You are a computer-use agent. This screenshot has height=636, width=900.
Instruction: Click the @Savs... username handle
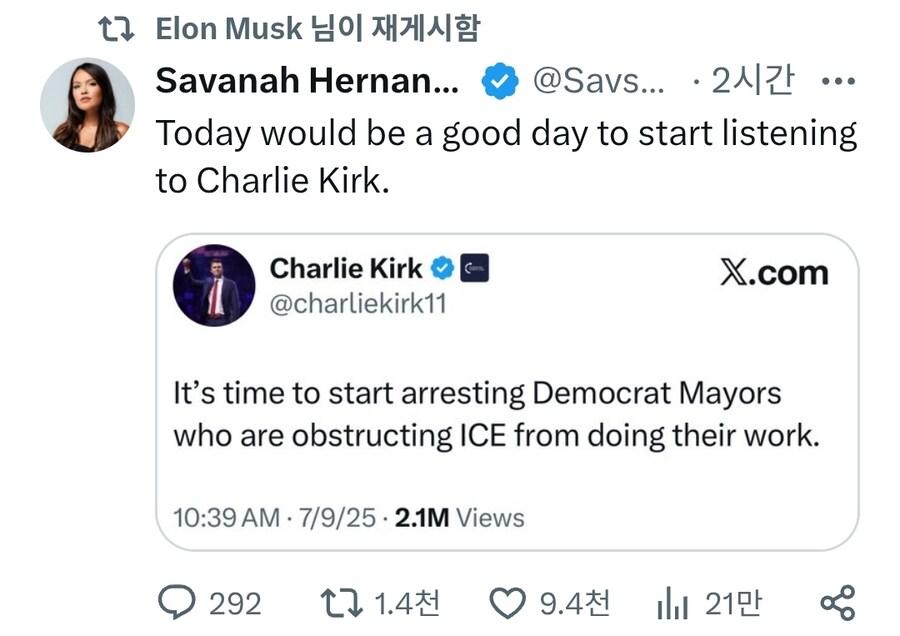click(x=599, y=82)
